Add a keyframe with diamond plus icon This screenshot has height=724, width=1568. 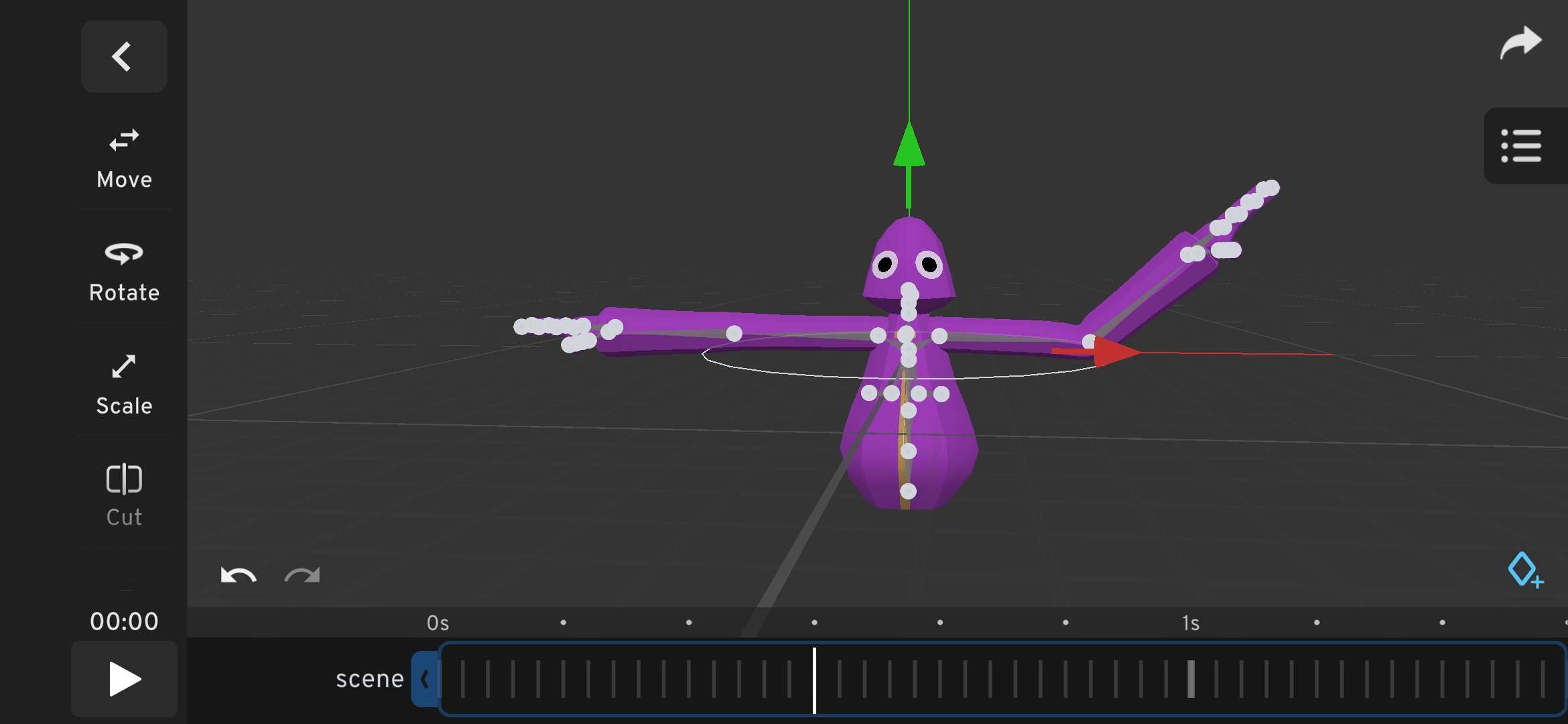(1525, 570)
